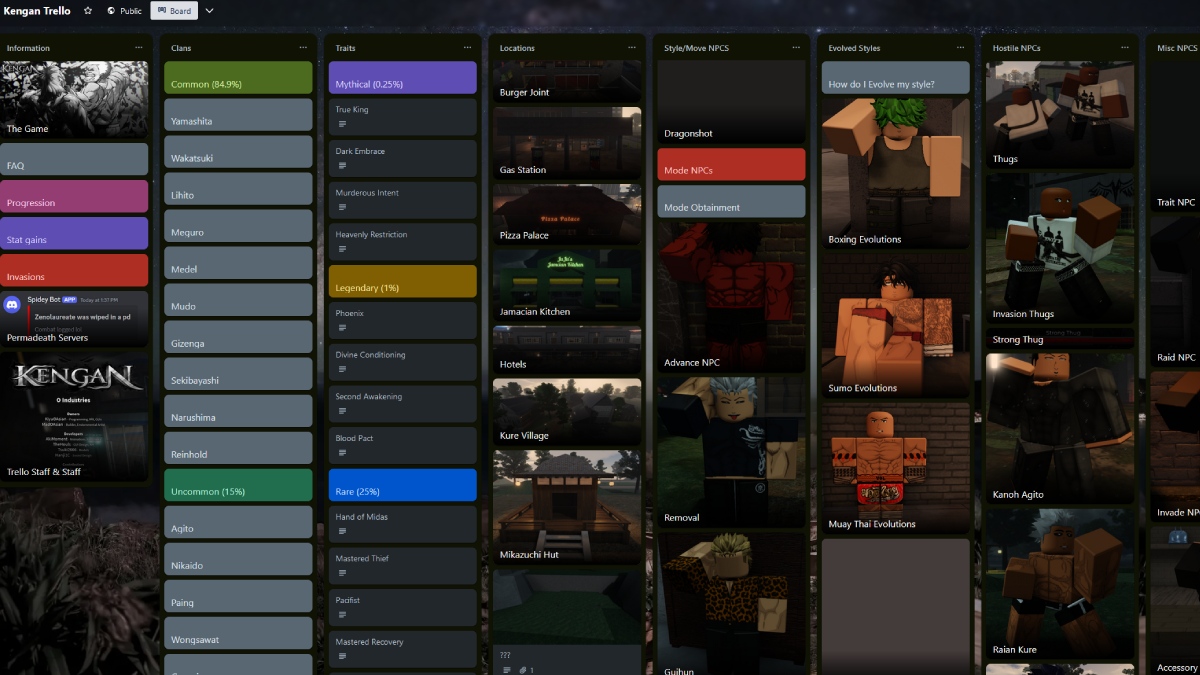The height and width of the screenshot is (675, 1200).
Task: Open the Pizza Palace location card
Action: coord(567,214)
